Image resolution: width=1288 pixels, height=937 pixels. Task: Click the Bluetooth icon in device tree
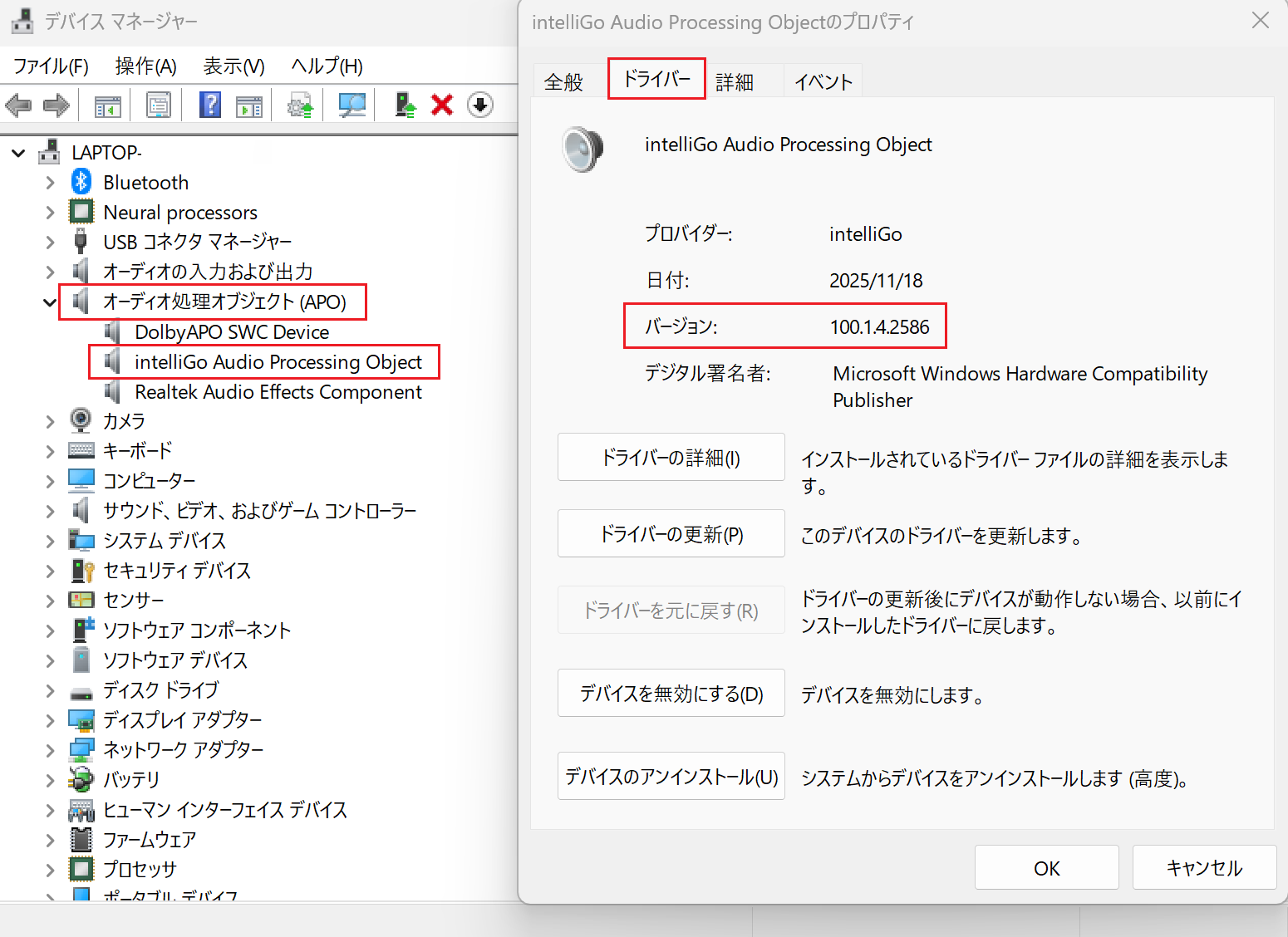(81, 182)
